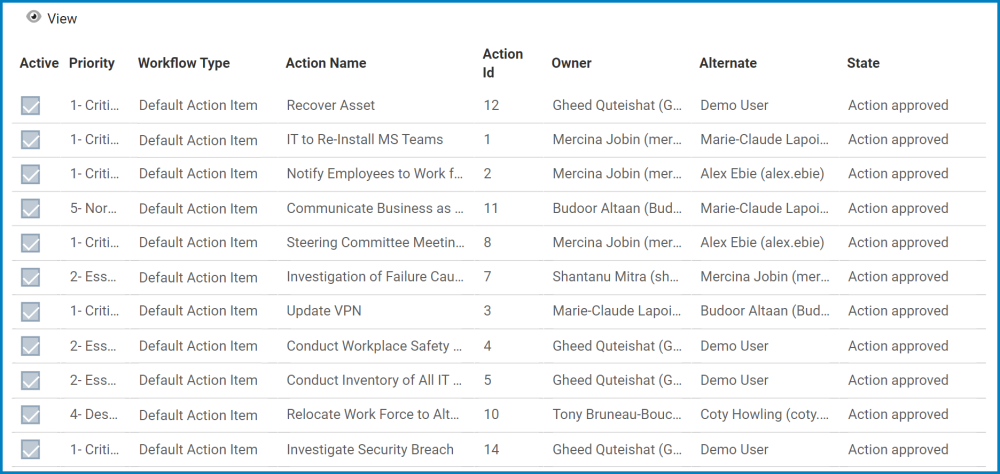This screenshot has height=474, width=1000.
Task: Uncheck Active for Update VPN row
Action: [31, 312]
